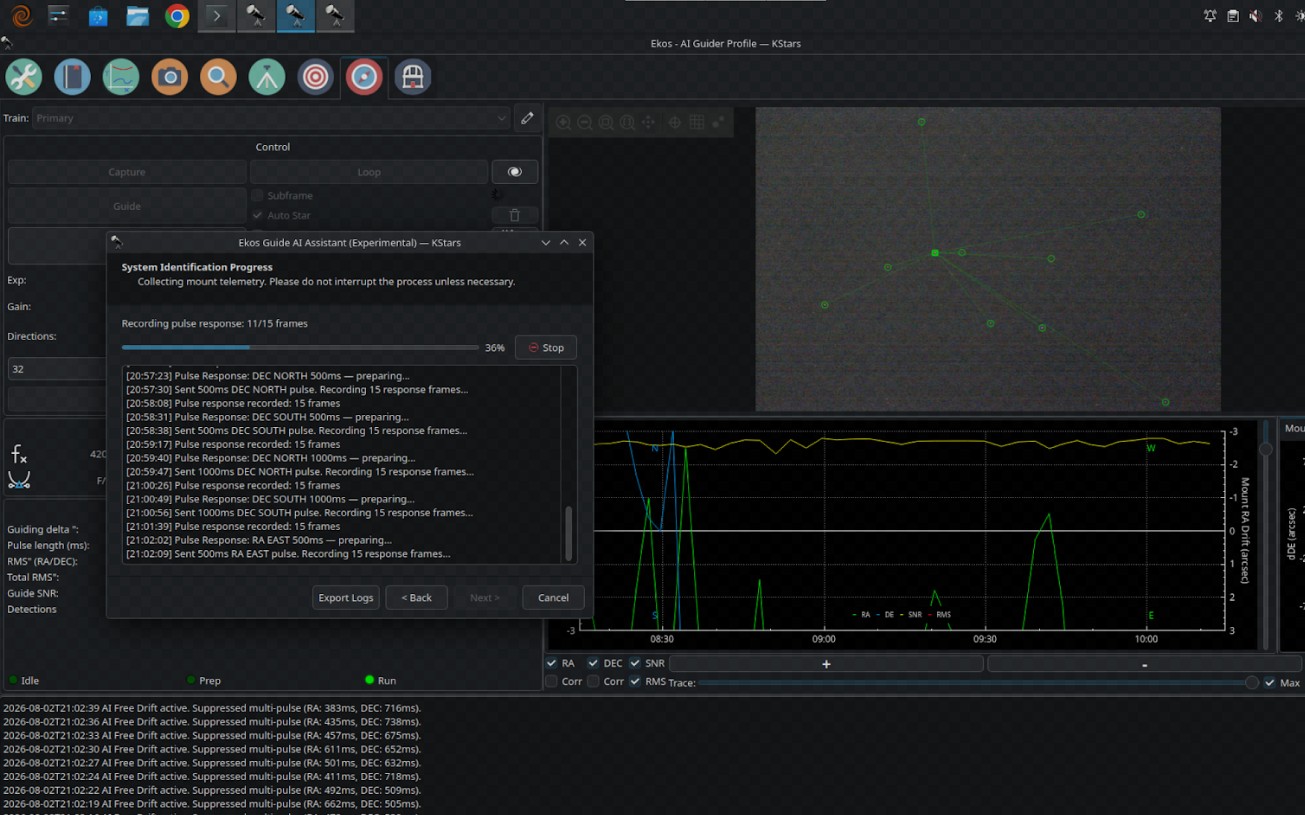This screenshot has height=815, width=1305.
Task: Toggle the RMS graph checkbox
Action: pos(635,682)
